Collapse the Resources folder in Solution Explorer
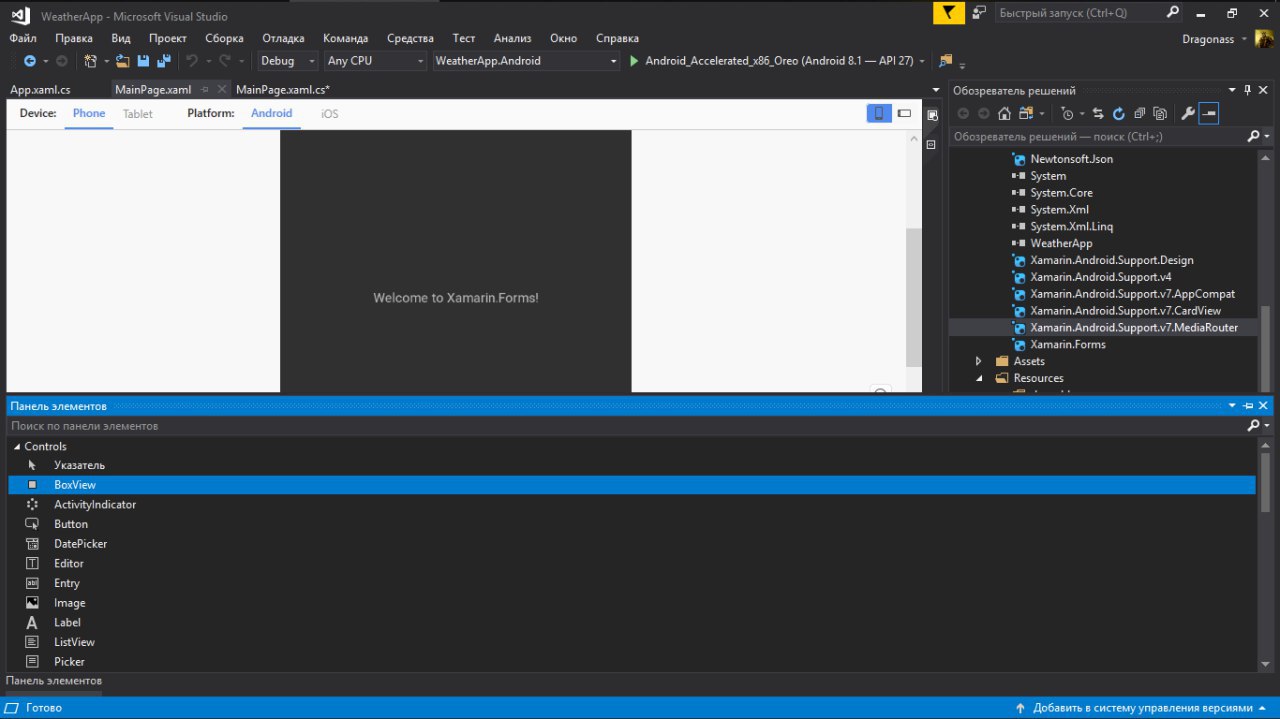This screenshot has width=1280, height=719. tap(979, 378)
